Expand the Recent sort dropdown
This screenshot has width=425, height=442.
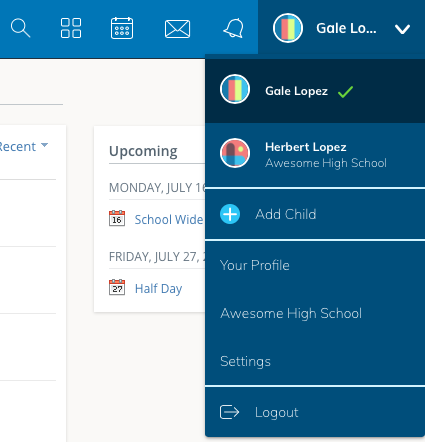tap(23, 146)
